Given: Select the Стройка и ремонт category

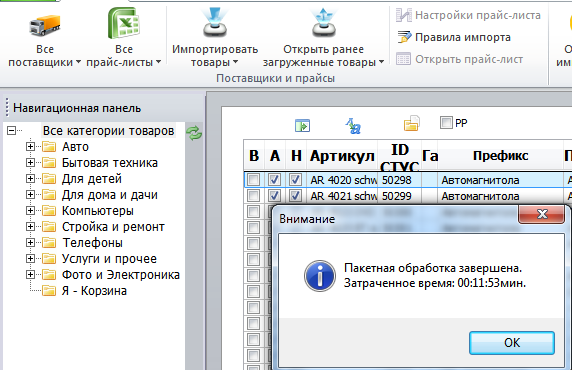Looking at the screenshot, I should (x=113, y=227).
